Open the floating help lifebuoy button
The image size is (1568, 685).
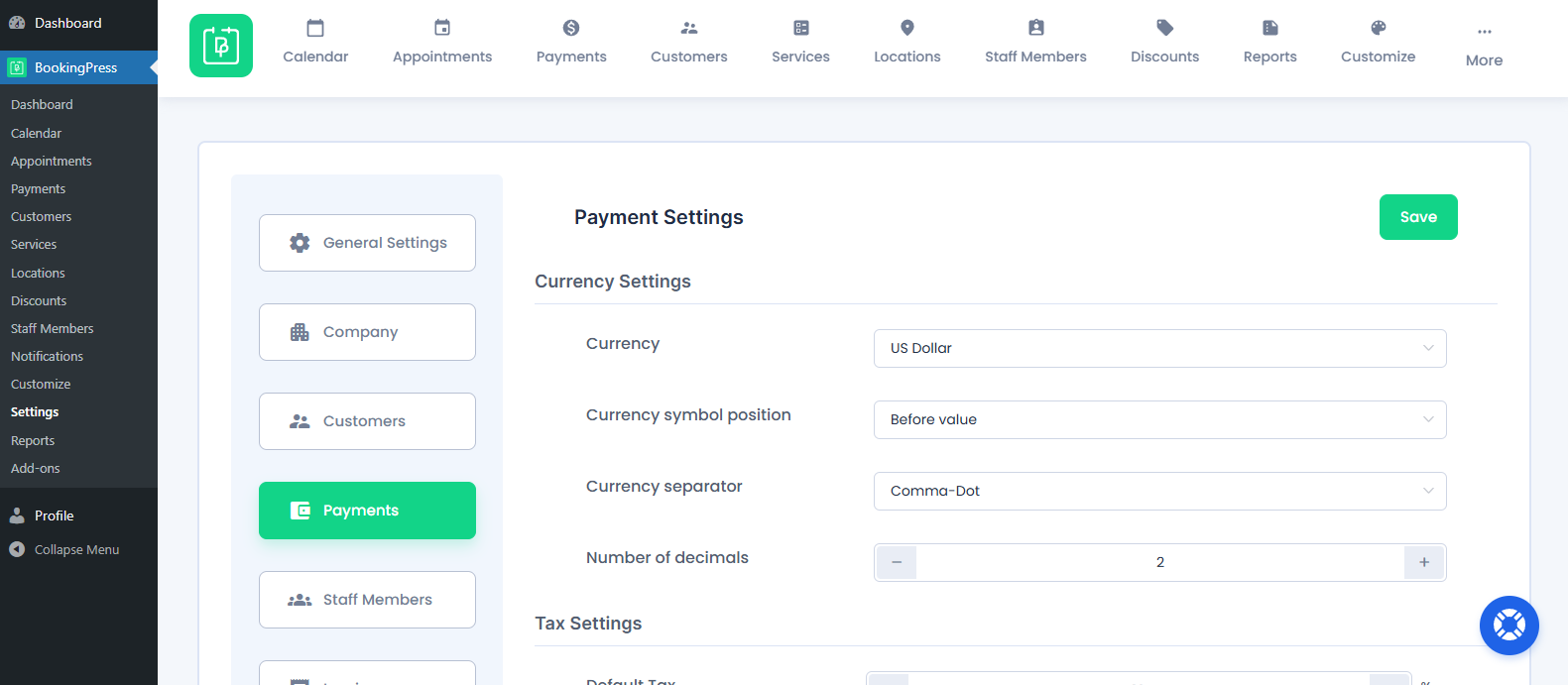tap(1508, 626)
